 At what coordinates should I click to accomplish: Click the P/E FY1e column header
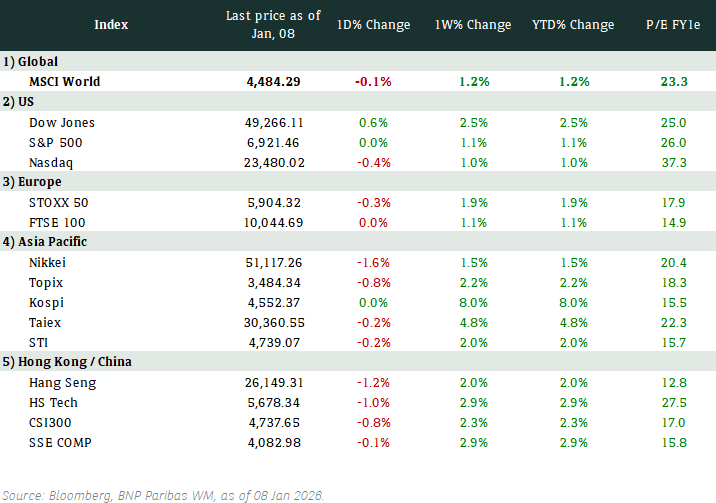click(x=668, y=25)
